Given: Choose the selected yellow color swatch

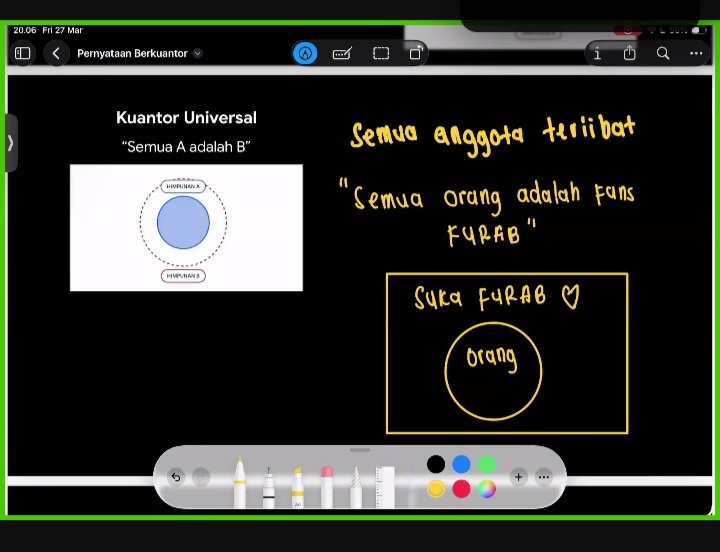Looking at the screenshot, I should [436, 489].
